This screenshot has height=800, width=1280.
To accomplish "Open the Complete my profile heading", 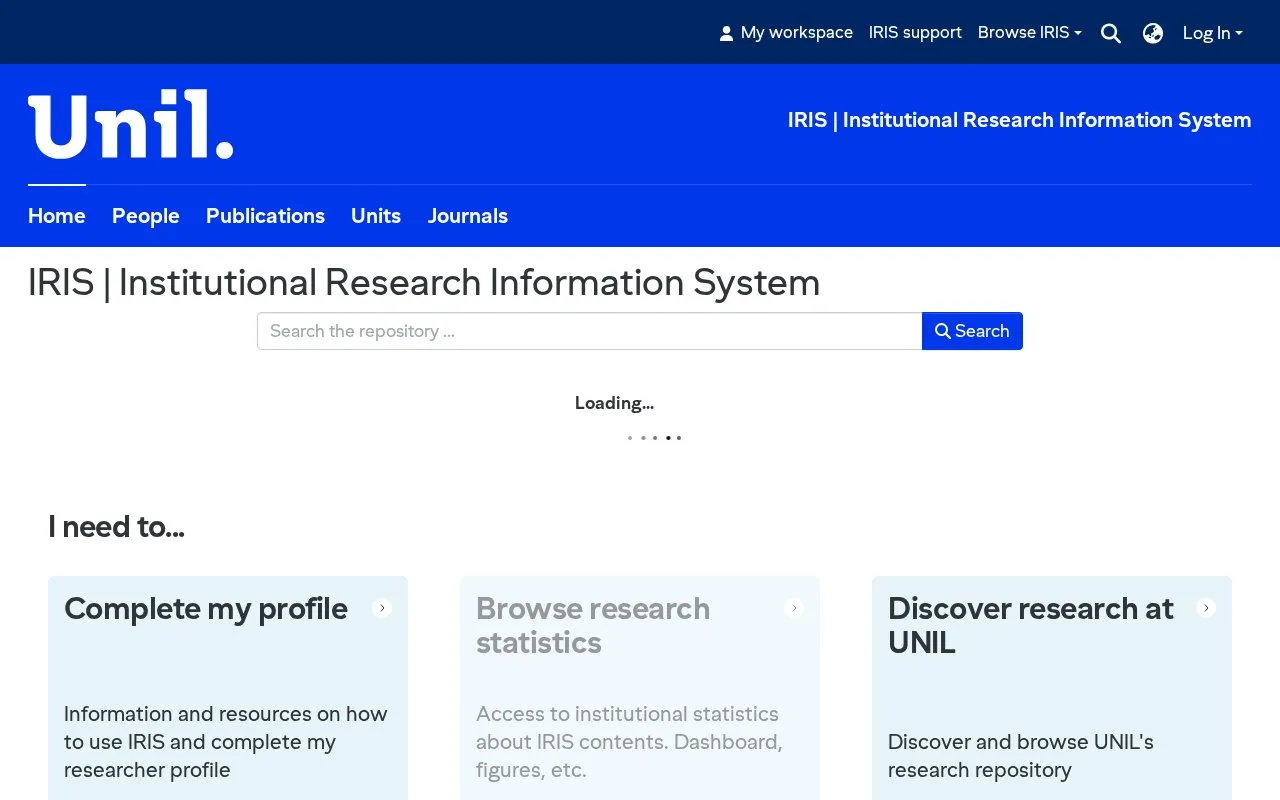I will pyautogui.click(x=206, y=609).
